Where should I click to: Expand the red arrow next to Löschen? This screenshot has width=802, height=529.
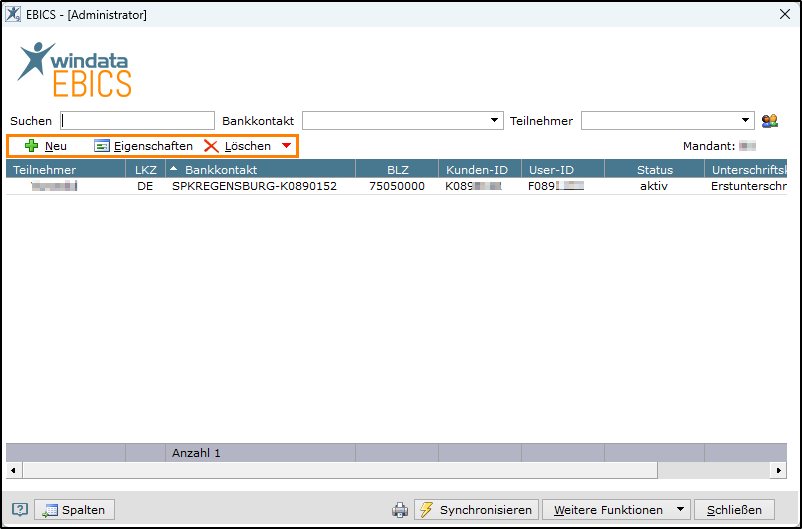(x=286, y=146)
